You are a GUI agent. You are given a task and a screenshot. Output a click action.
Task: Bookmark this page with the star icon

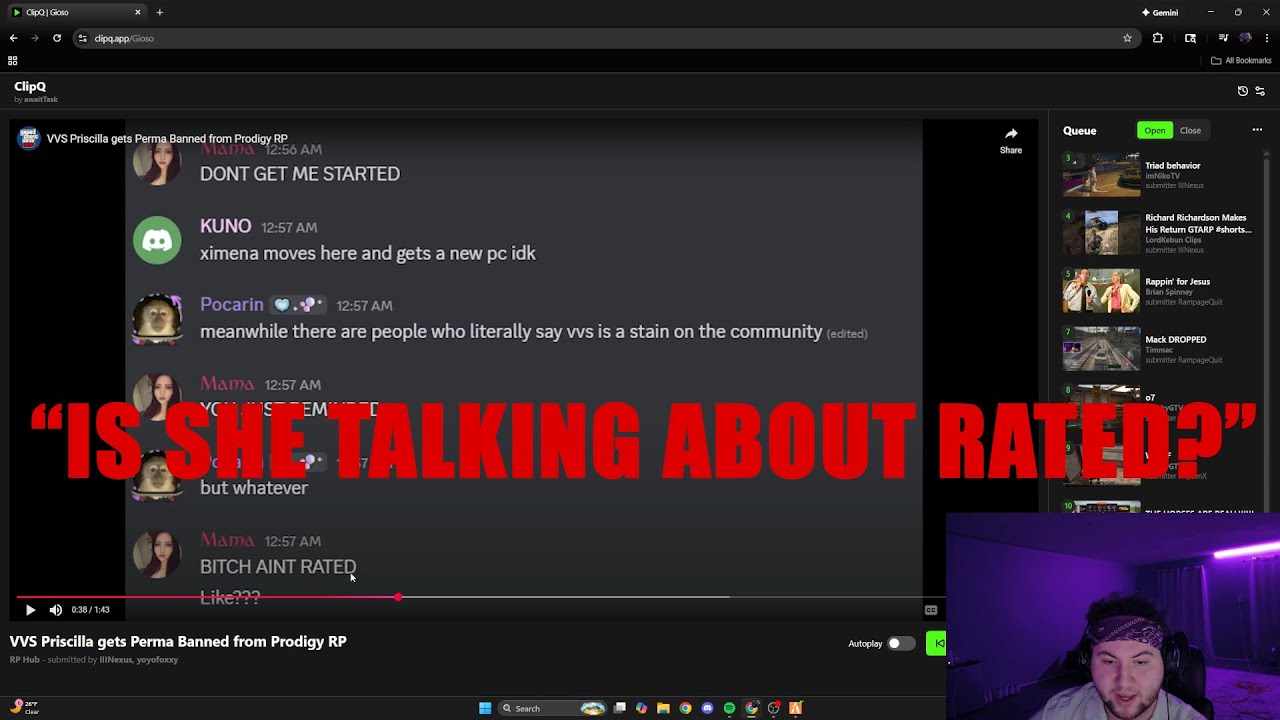(1127, 38)
